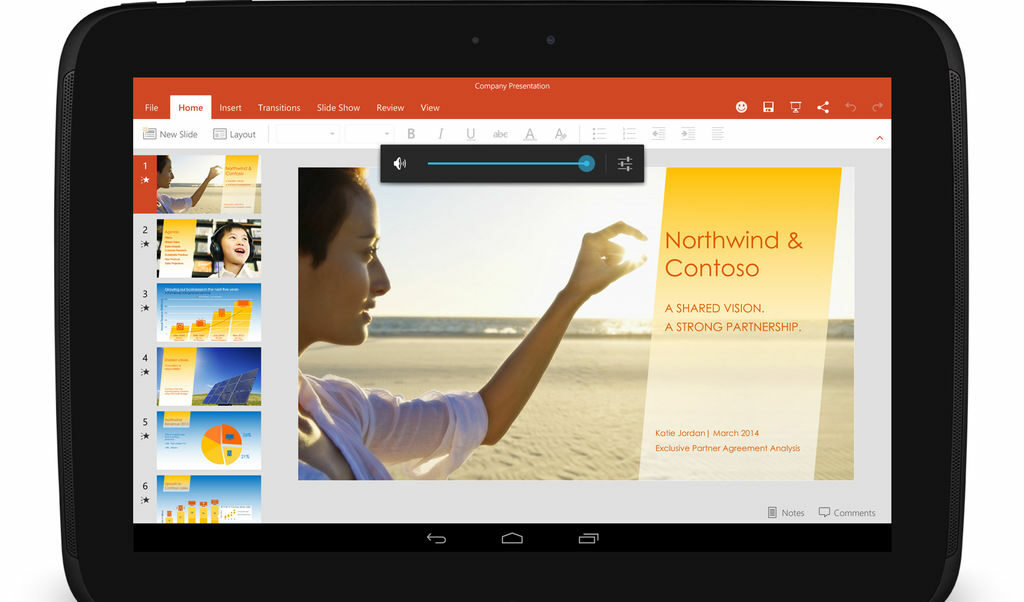Tap the smiley feedback icon
The height and width of the screenshot is (602, 1024).
741,107
